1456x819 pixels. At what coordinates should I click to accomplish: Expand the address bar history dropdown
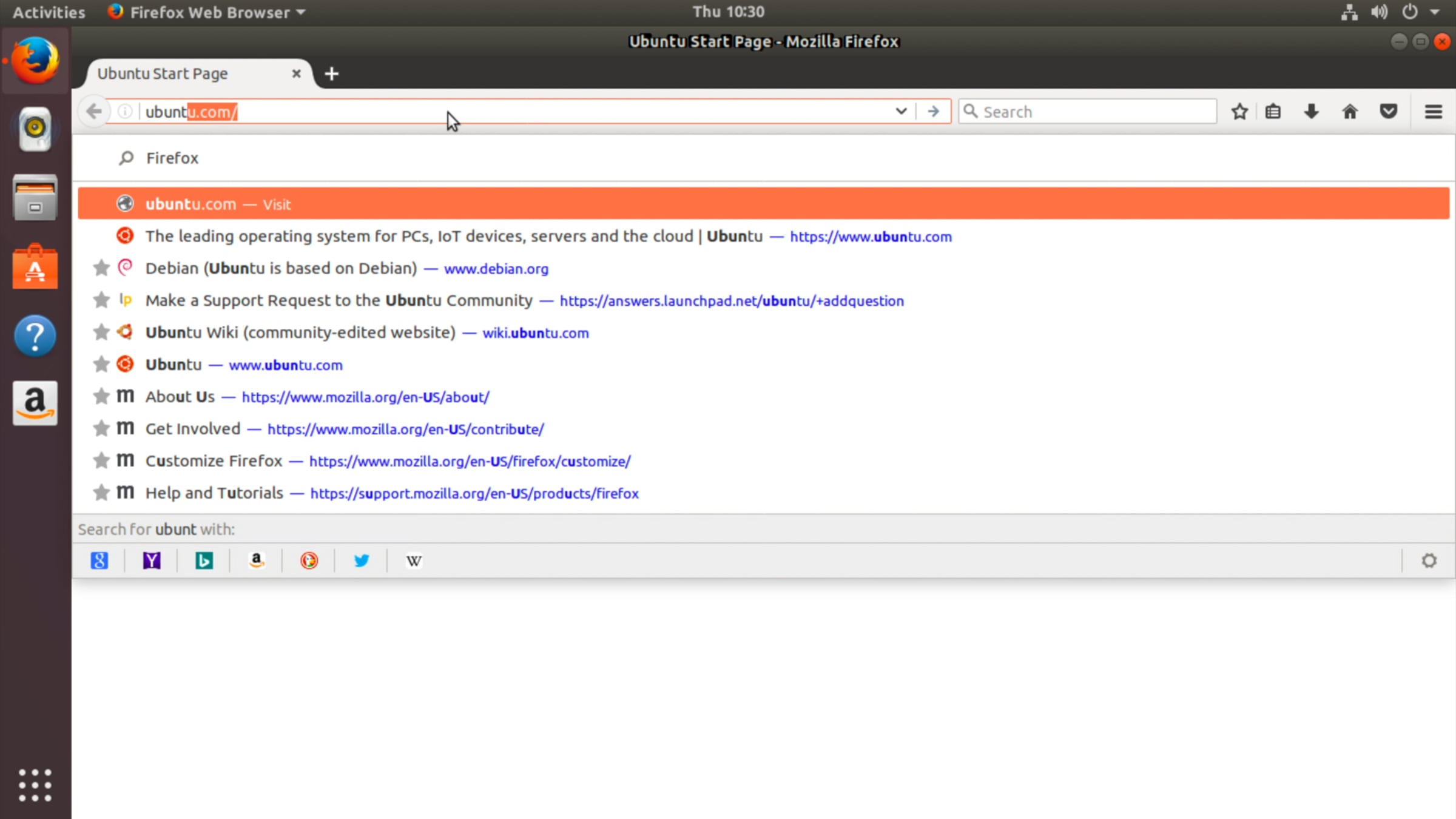click(901, 112)
